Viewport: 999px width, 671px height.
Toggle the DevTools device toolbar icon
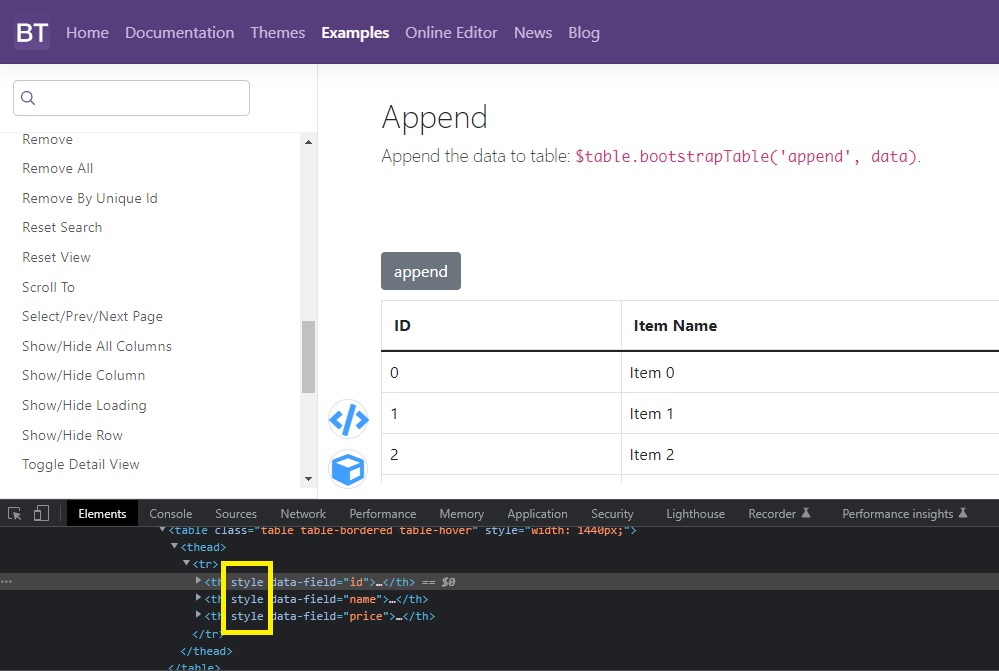(x=41, y=514)
